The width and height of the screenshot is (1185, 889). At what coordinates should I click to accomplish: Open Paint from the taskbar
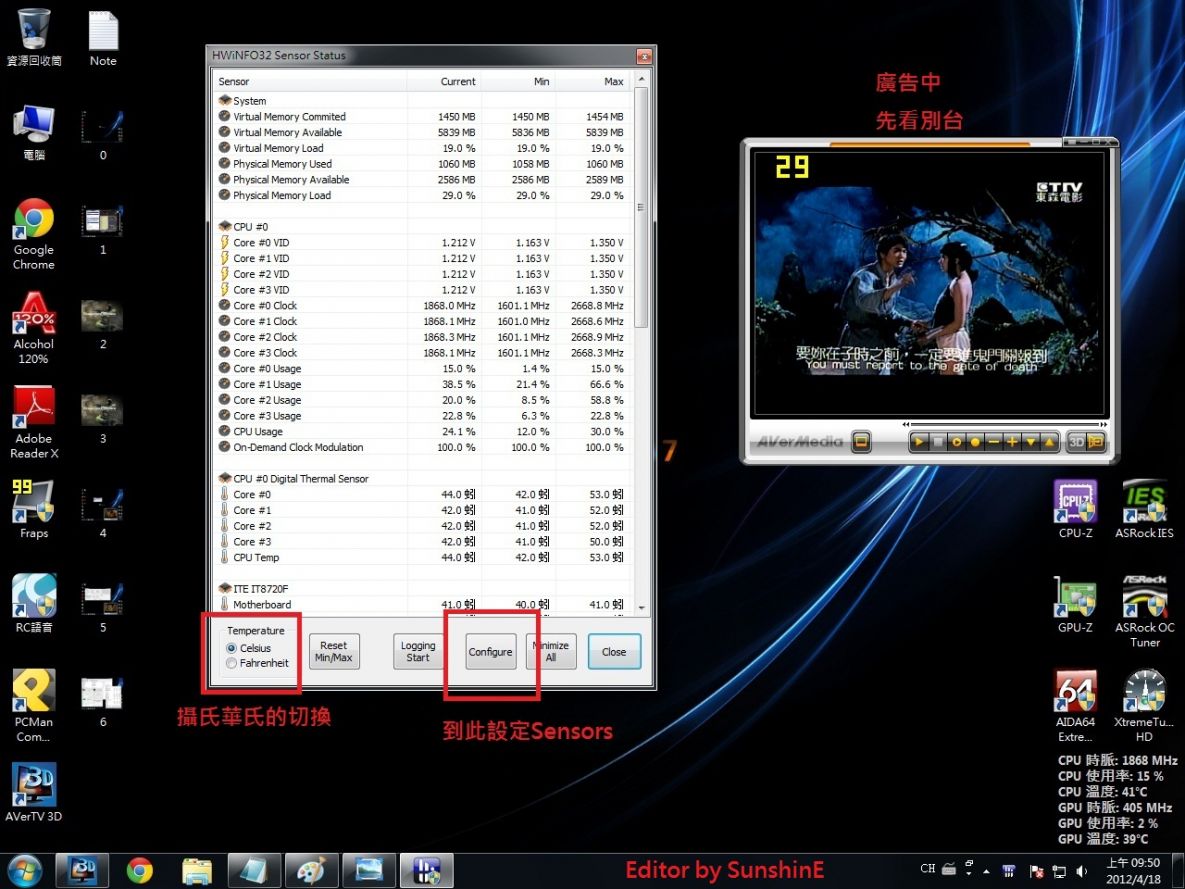[311, 871]
